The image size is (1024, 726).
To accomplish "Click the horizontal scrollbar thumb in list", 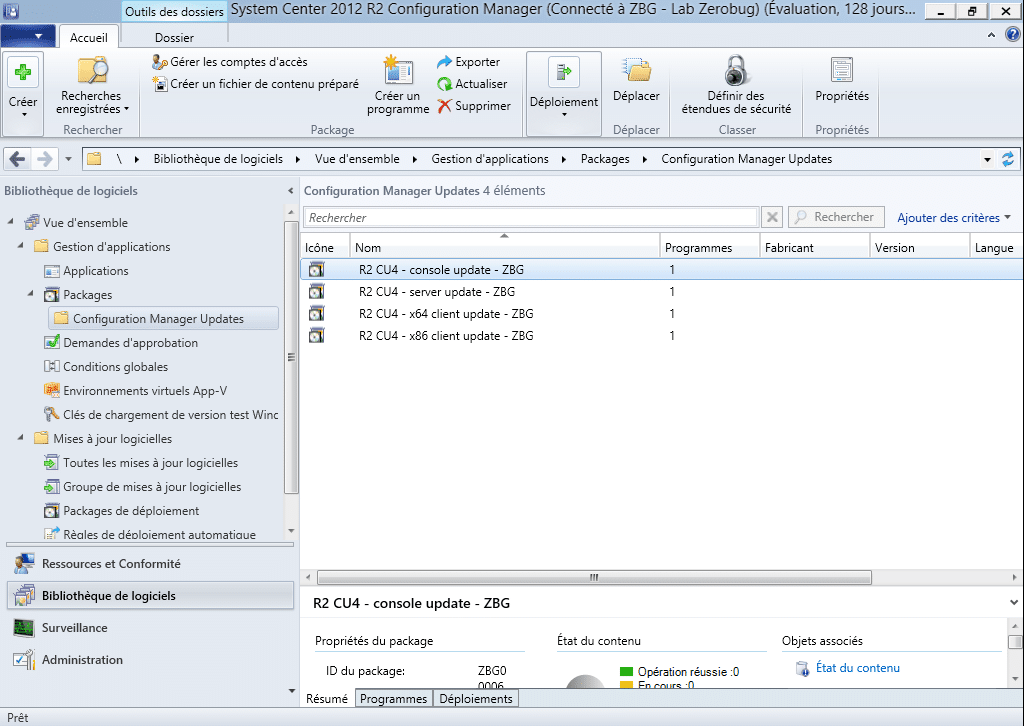I will pos(594,577).
